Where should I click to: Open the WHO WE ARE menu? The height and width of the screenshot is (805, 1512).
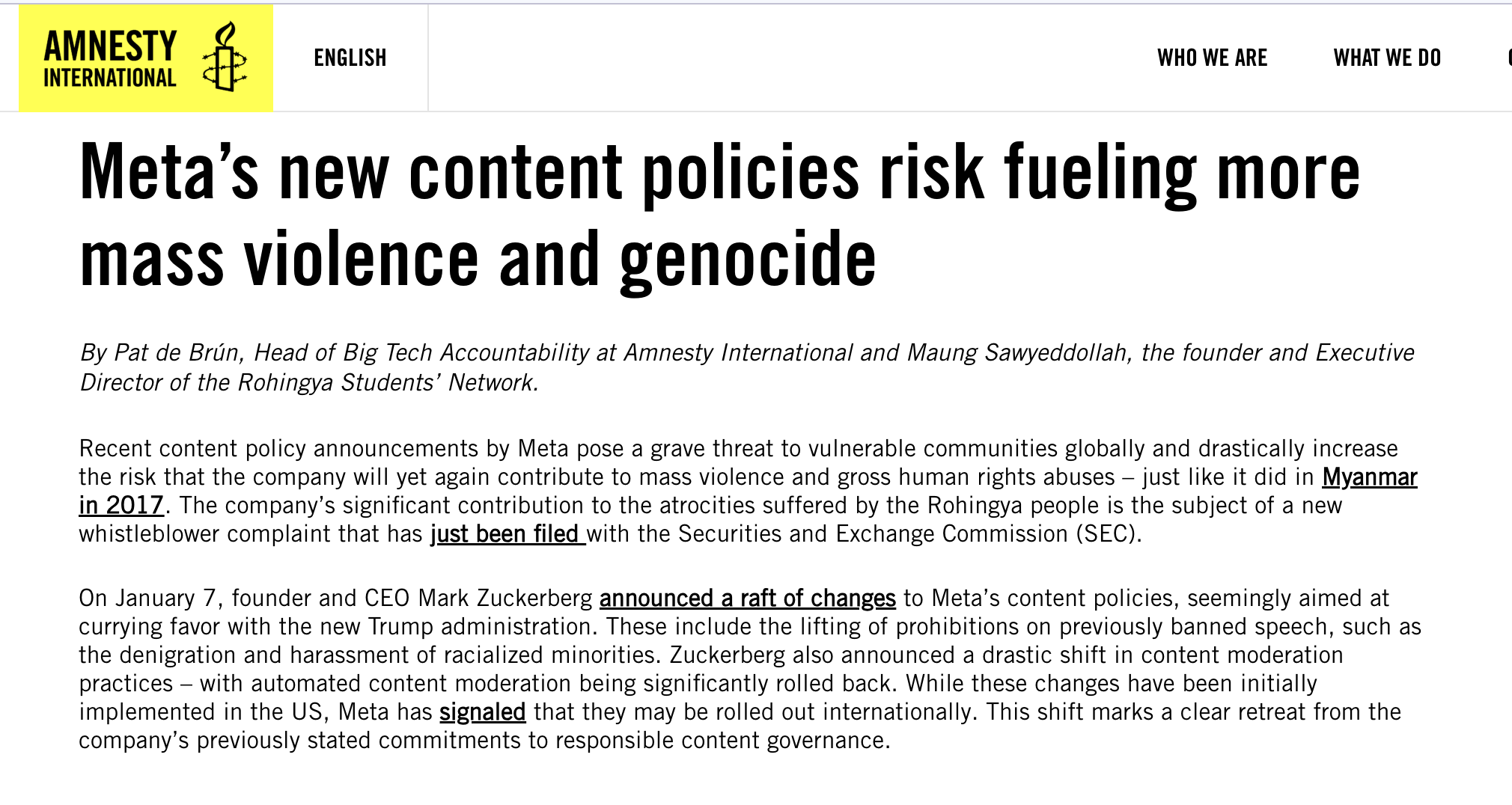(x=1212, y=58)
